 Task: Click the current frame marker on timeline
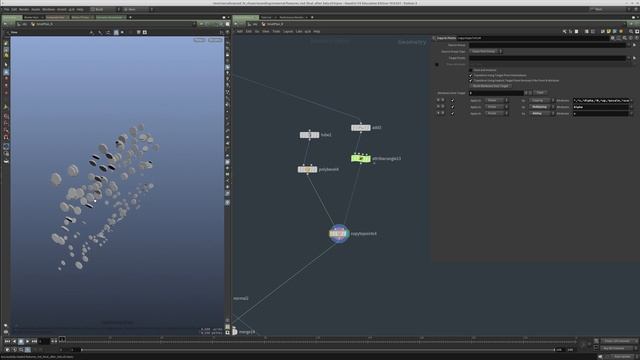[x=62, y=339]
